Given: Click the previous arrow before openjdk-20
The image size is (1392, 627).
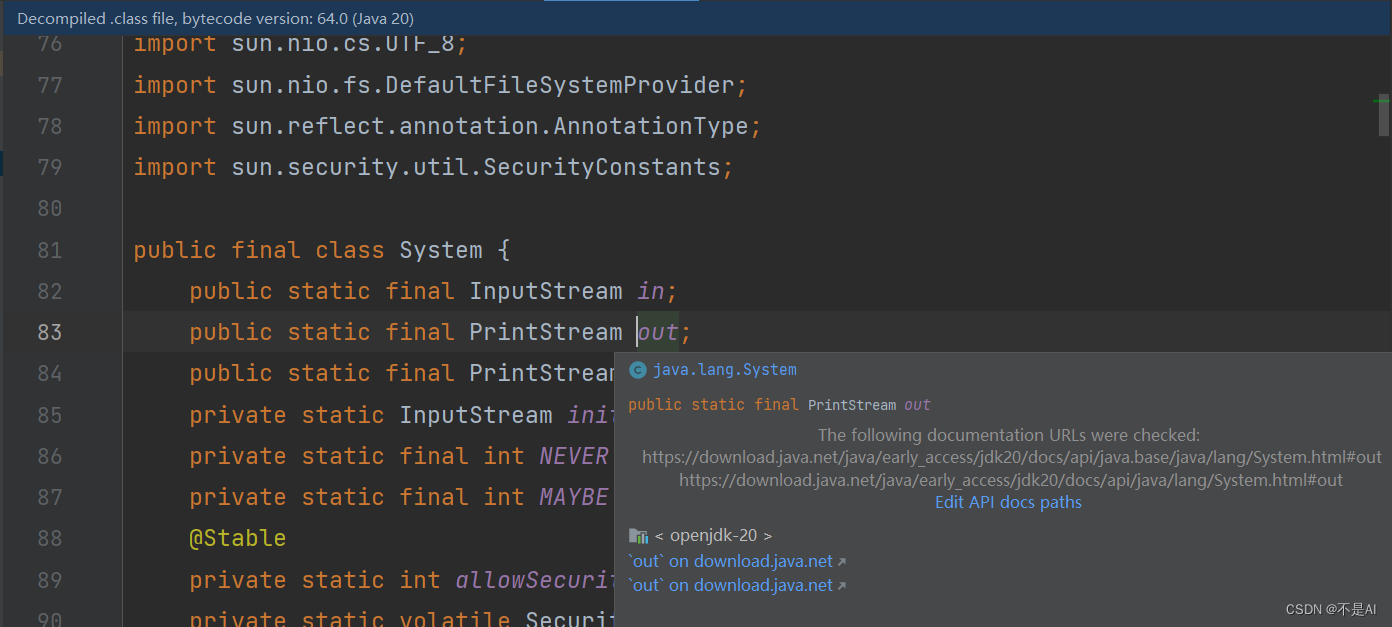Looking at the screenshot, I should click(x=662, y=535).
